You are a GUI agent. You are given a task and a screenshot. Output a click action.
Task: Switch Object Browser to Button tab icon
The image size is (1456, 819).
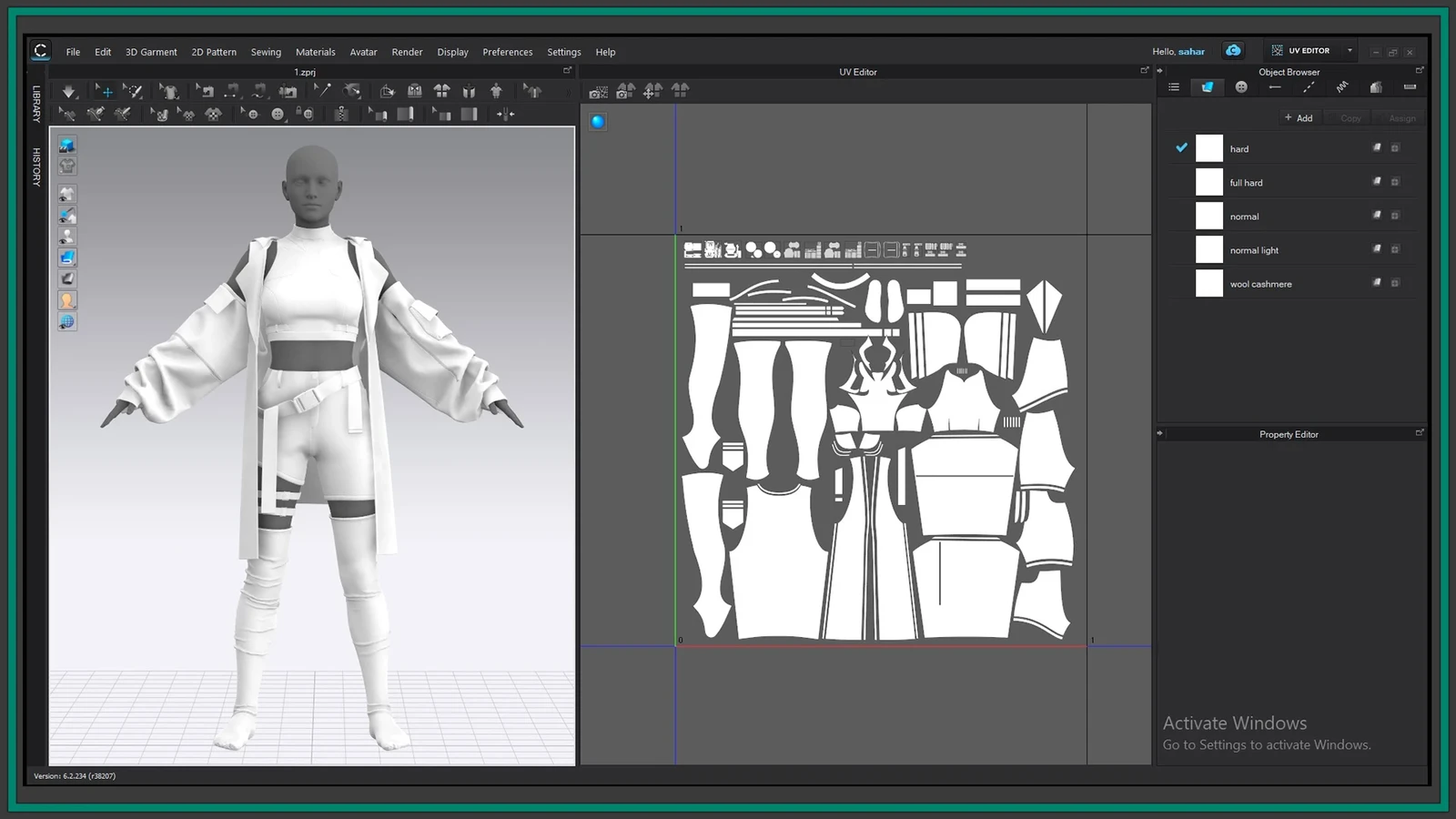point(1241,87)
